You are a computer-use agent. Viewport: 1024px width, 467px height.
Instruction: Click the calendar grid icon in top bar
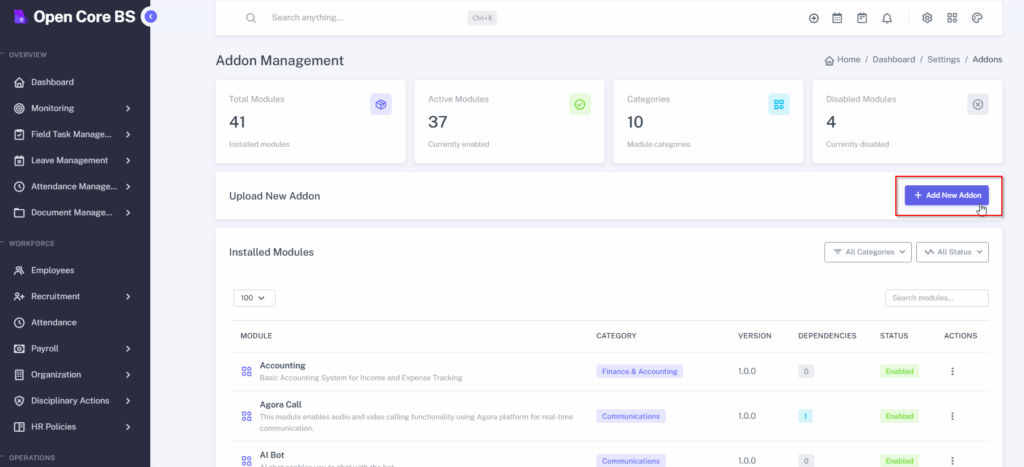[837, 18]
